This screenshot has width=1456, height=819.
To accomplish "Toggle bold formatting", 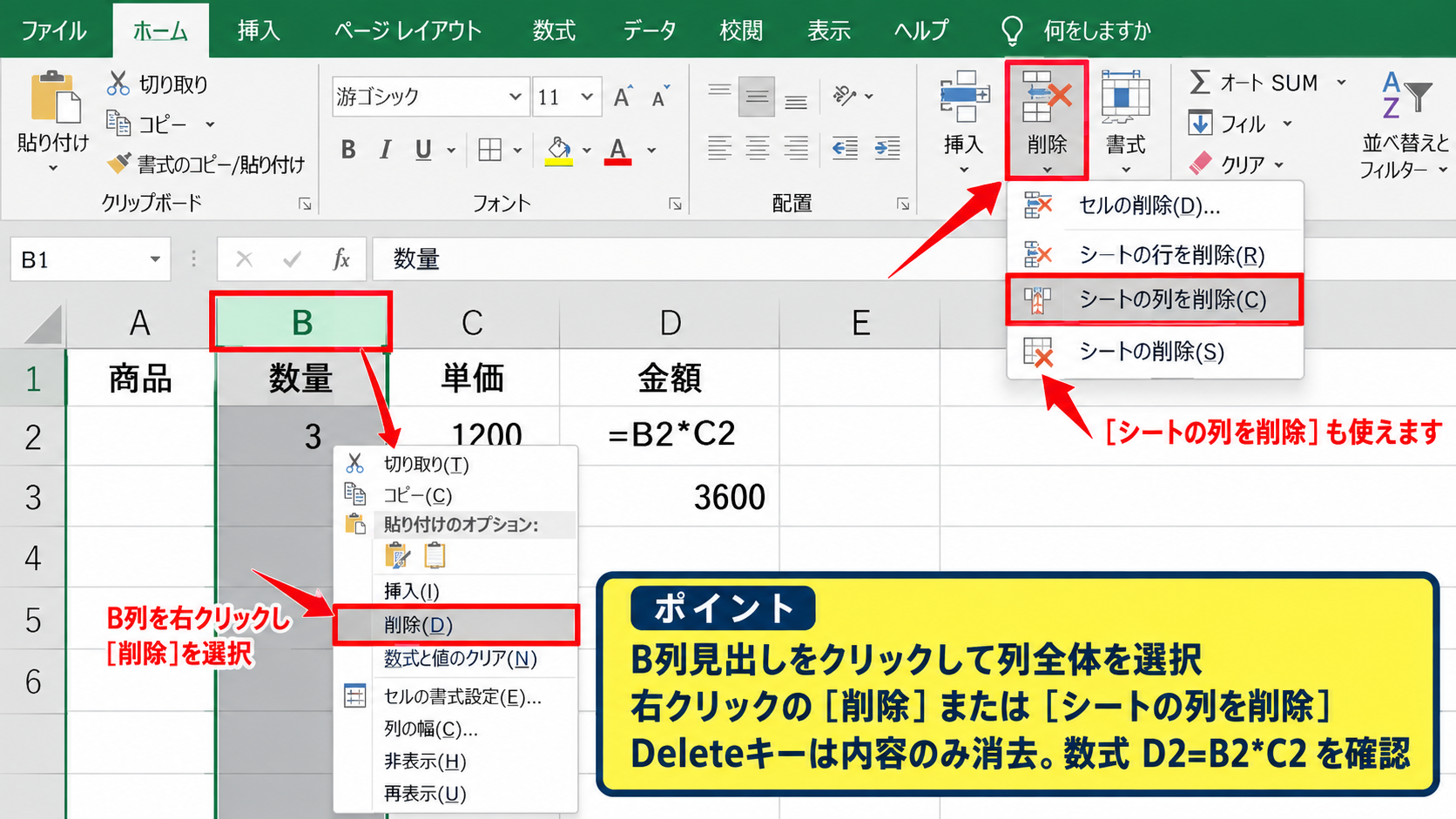I will [348, 150].
